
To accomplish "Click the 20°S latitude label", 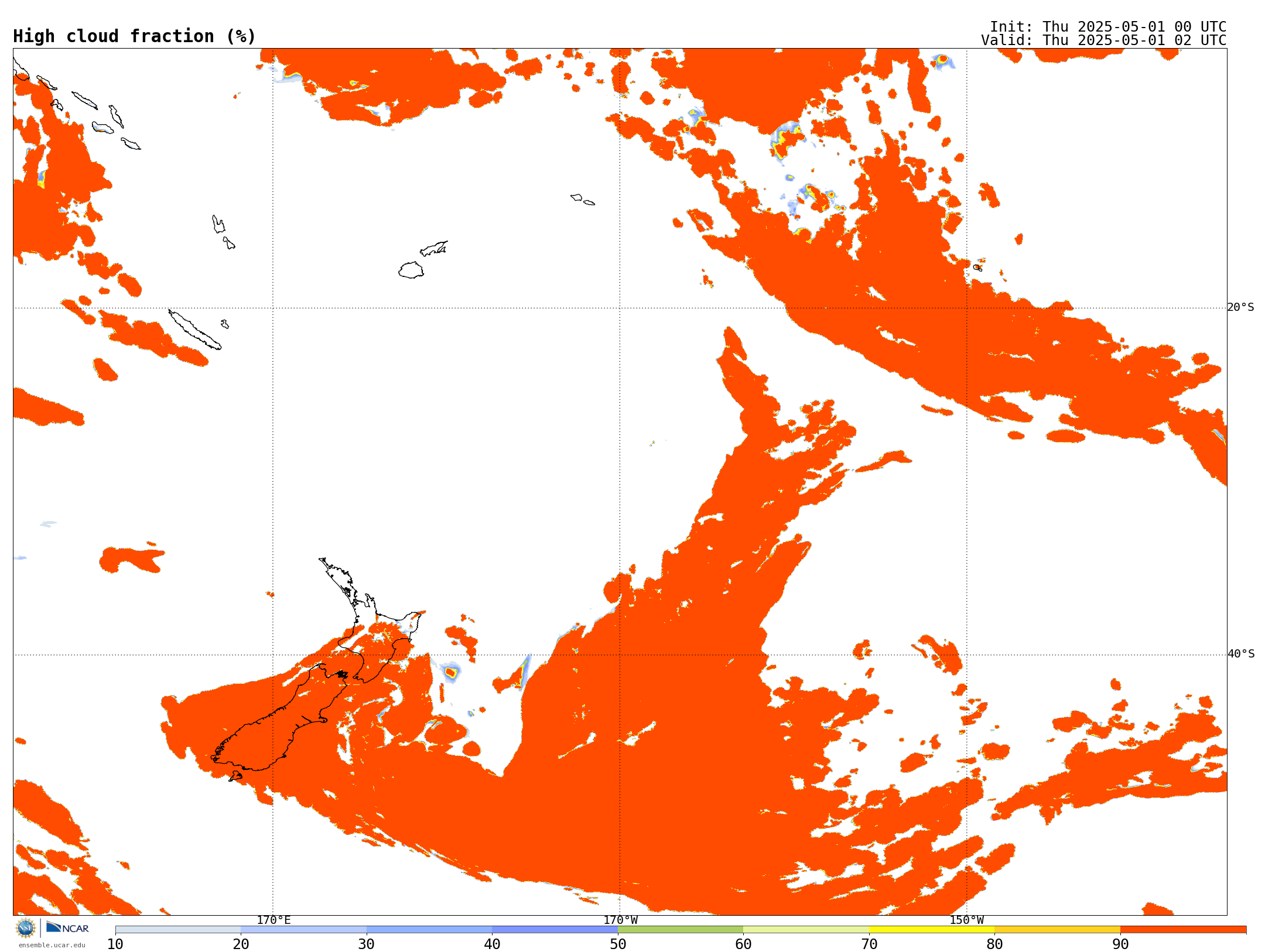I will (x=1241, y=307).
